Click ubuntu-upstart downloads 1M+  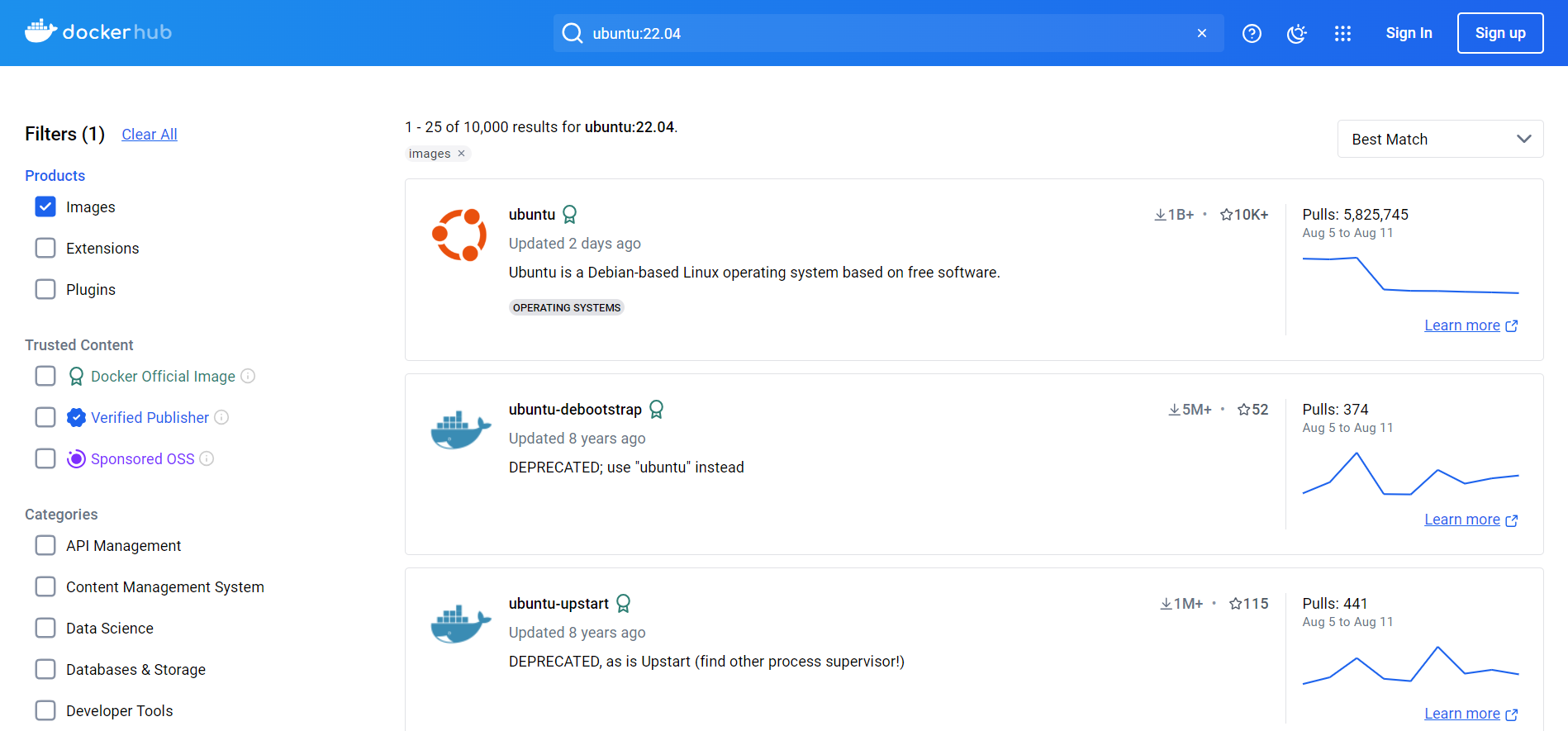pyautogui.click(x=1181, y=604)
